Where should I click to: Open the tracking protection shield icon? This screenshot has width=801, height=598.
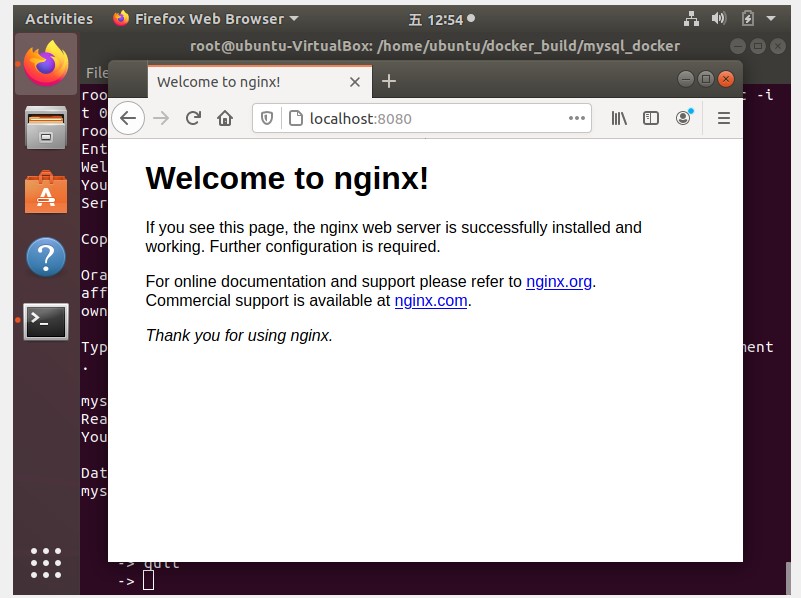(x=267, y=118)
